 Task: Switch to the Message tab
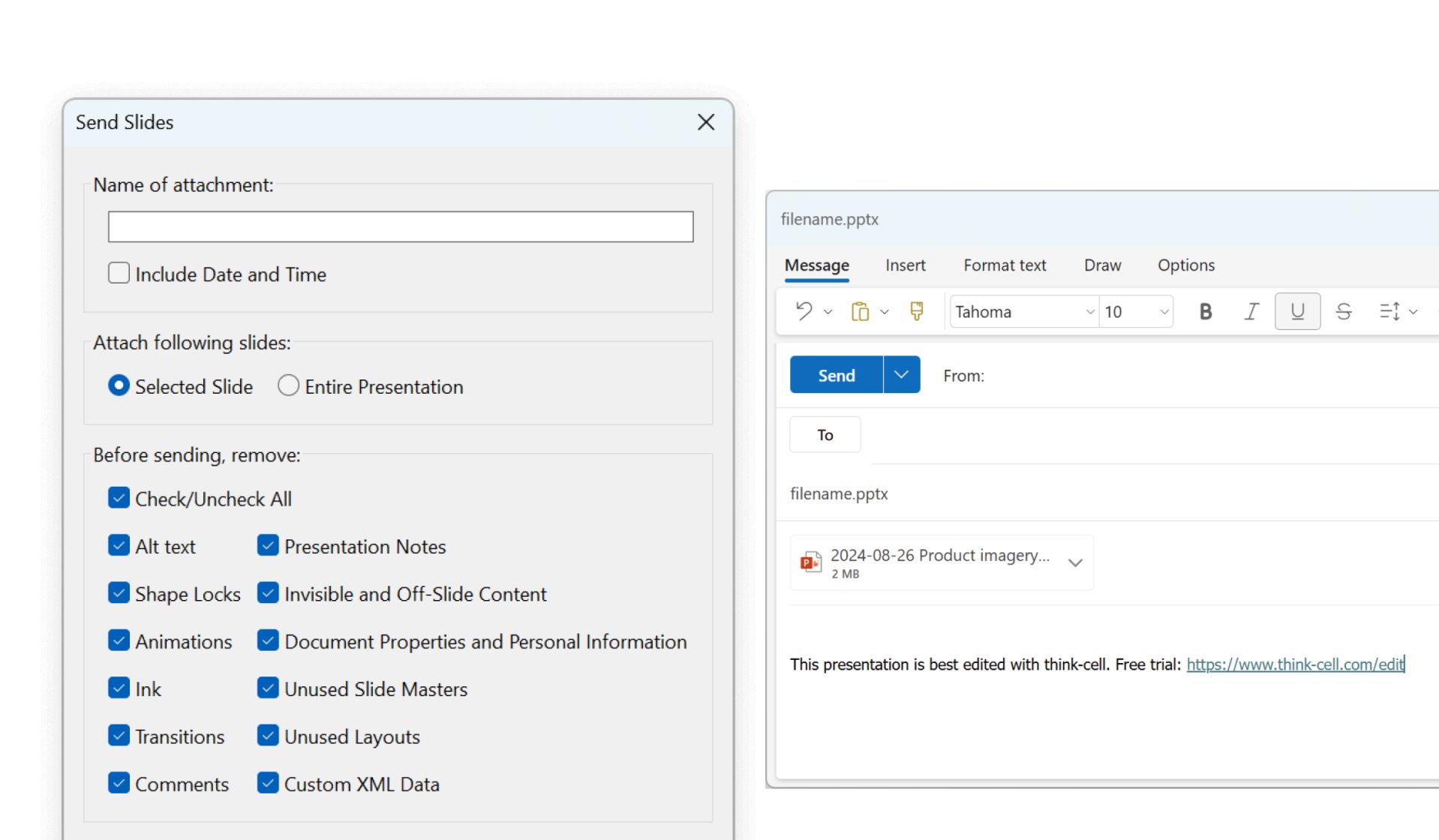click(816, 265)
